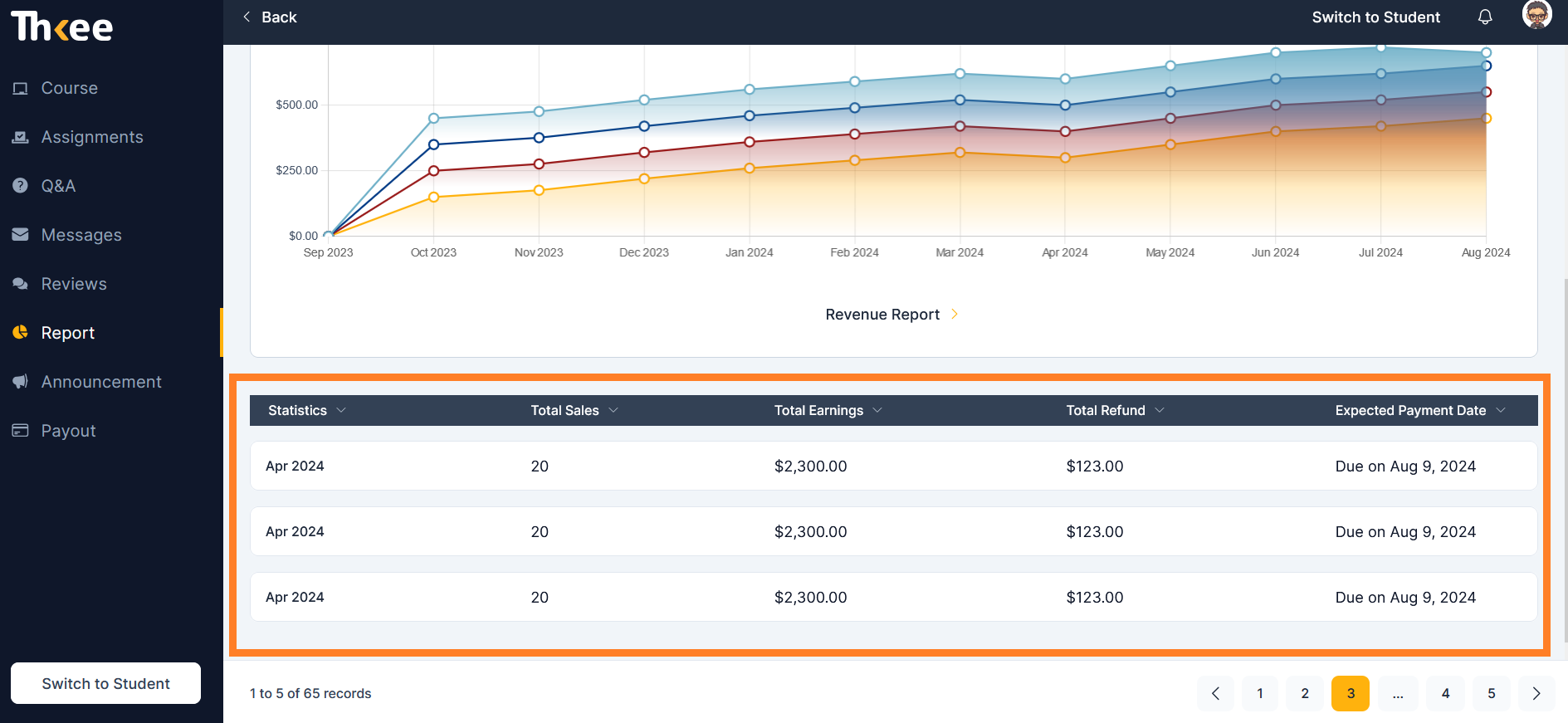This screenshot has width=1568, height=723.
Task: Click the Aug 2024 top chart point
Action: pyautogui.click(x=1486, y=52)
